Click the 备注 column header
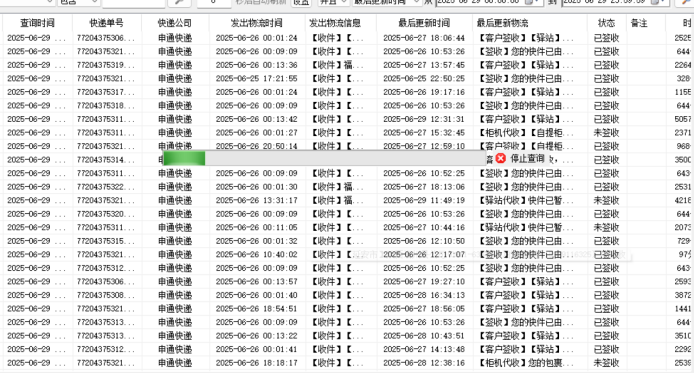The width and height of the screenshot is (695, 373). tap(639, 23)
